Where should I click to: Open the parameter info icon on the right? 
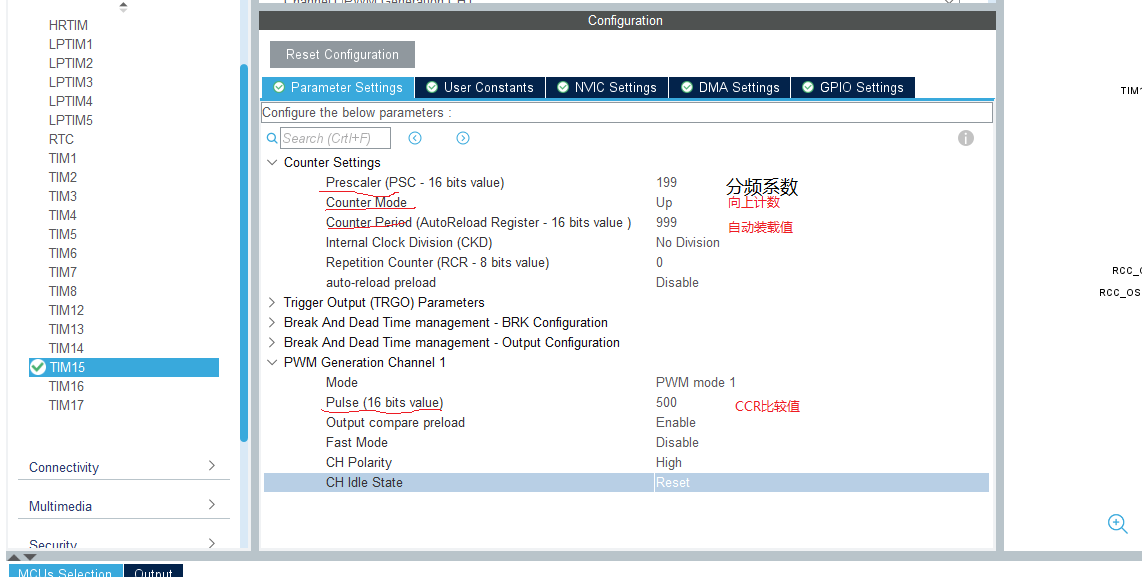tap(965, 138)
